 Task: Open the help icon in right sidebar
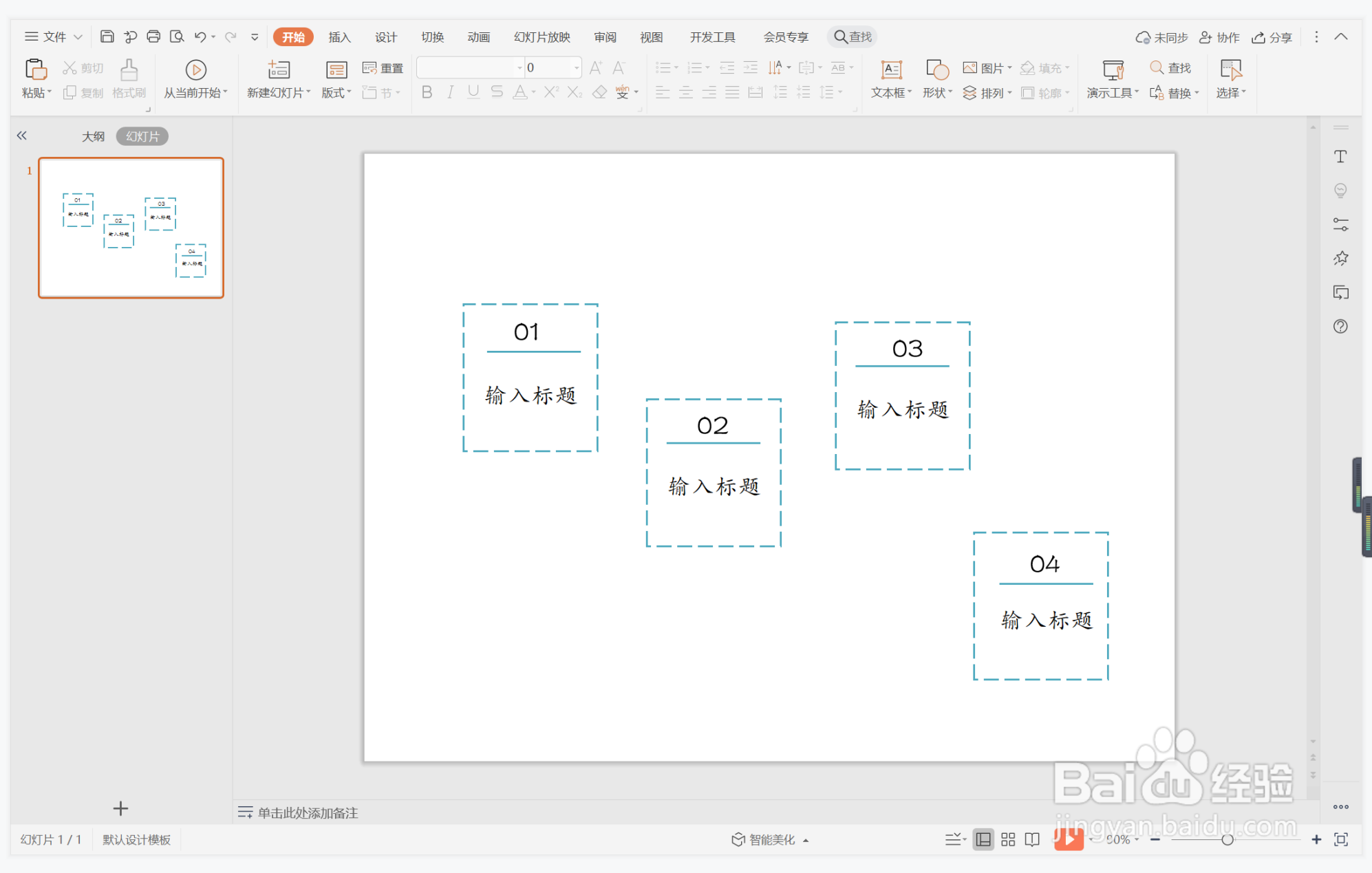(x=1340, y=326)
